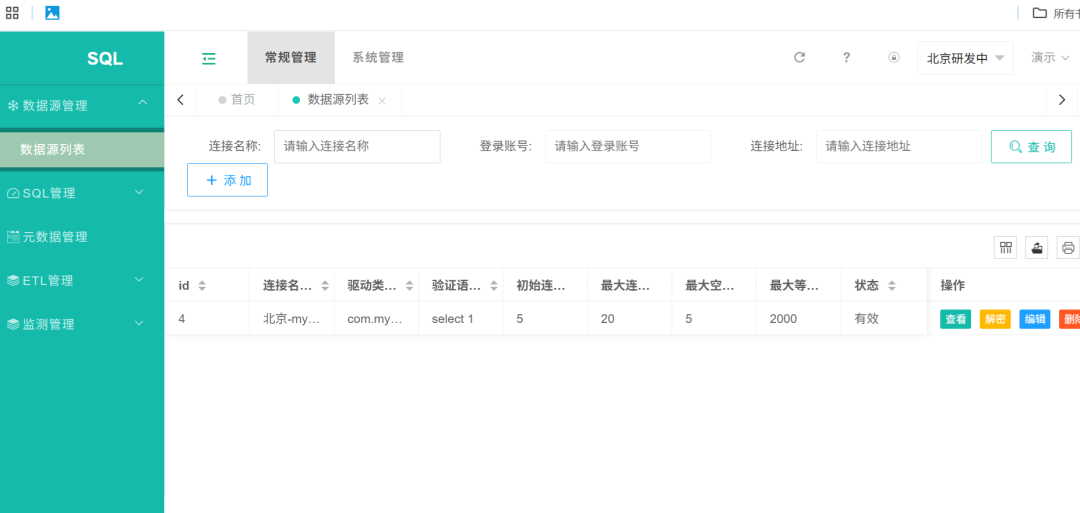Click the 最大空… column header
Image resolution: width=1080 pixels, height=513 pixels.
(x=714, y=285)
